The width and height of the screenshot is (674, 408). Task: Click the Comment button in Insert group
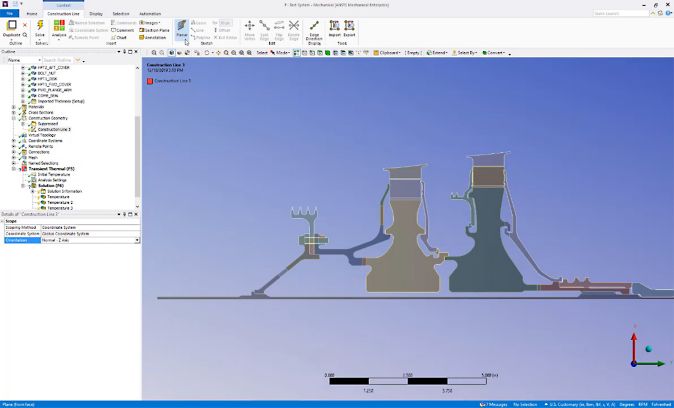[x=123, y=30]
